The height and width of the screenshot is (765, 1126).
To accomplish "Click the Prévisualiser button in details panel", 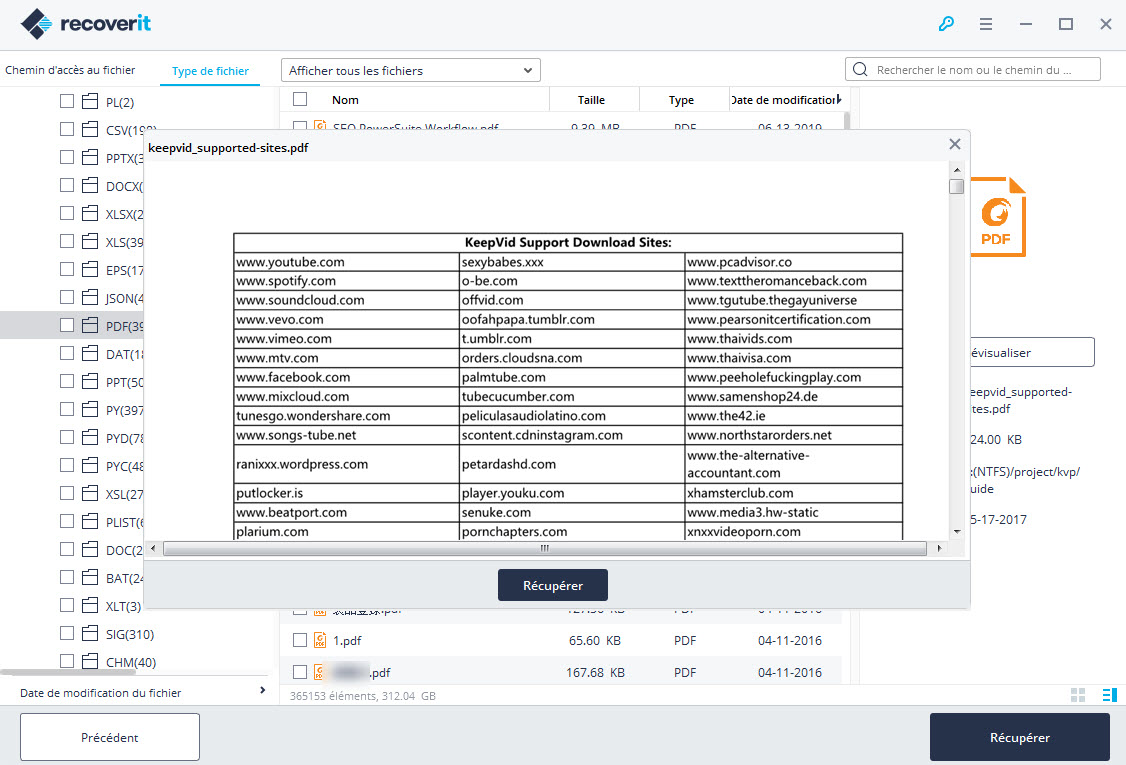I will pyautogui.click(x=1032, y=353).
